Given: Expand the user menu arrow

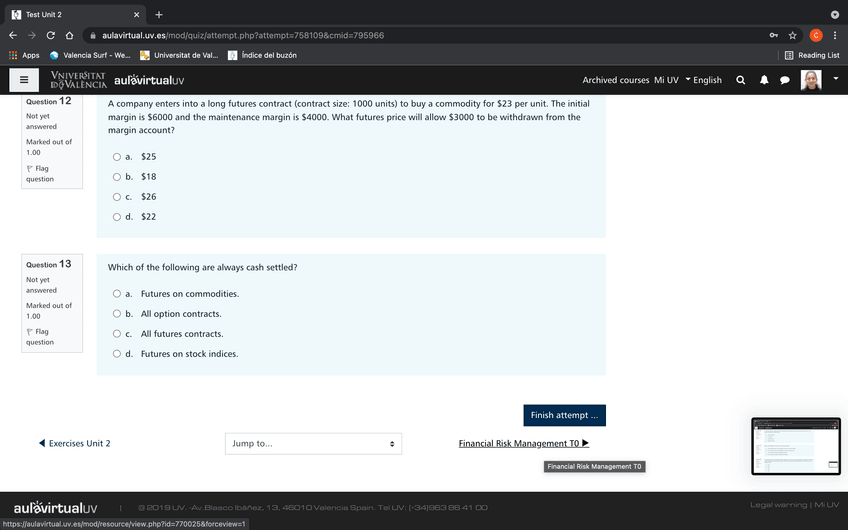Looking at the screenshot, I should 836,78.
